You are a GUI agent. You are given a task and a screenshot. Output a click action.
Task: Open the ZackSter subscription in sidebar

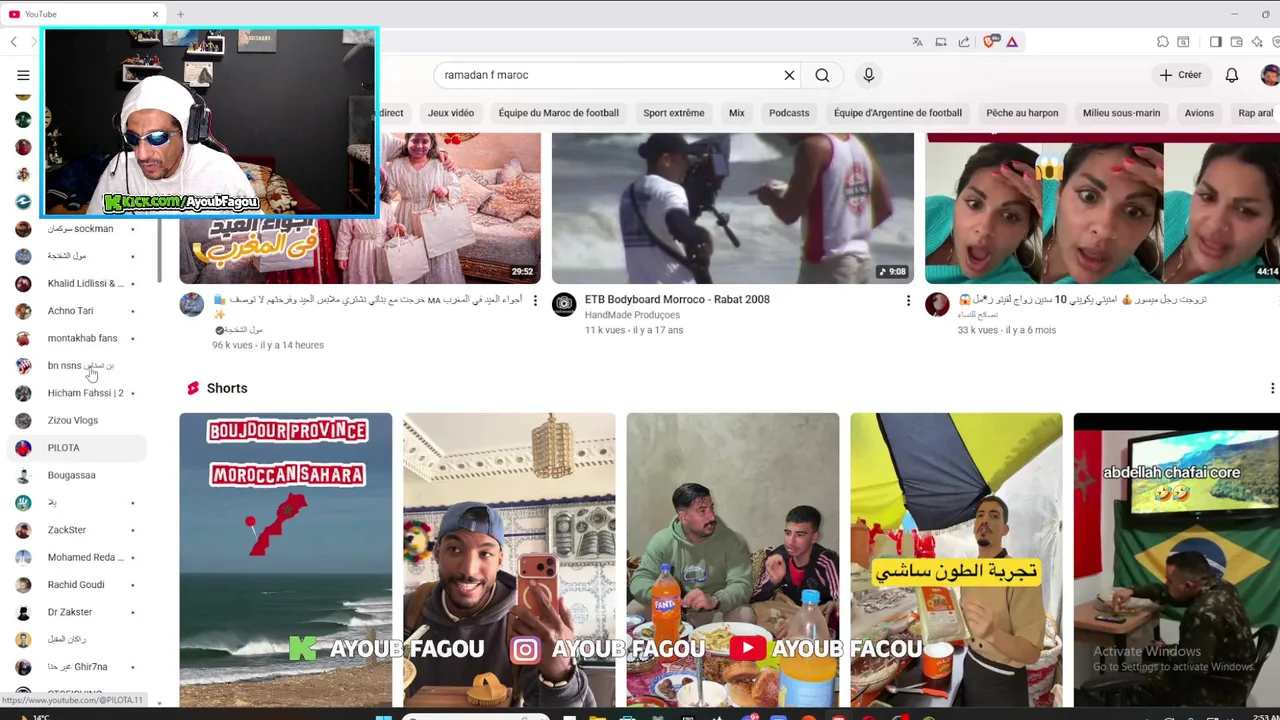(75, 530)
